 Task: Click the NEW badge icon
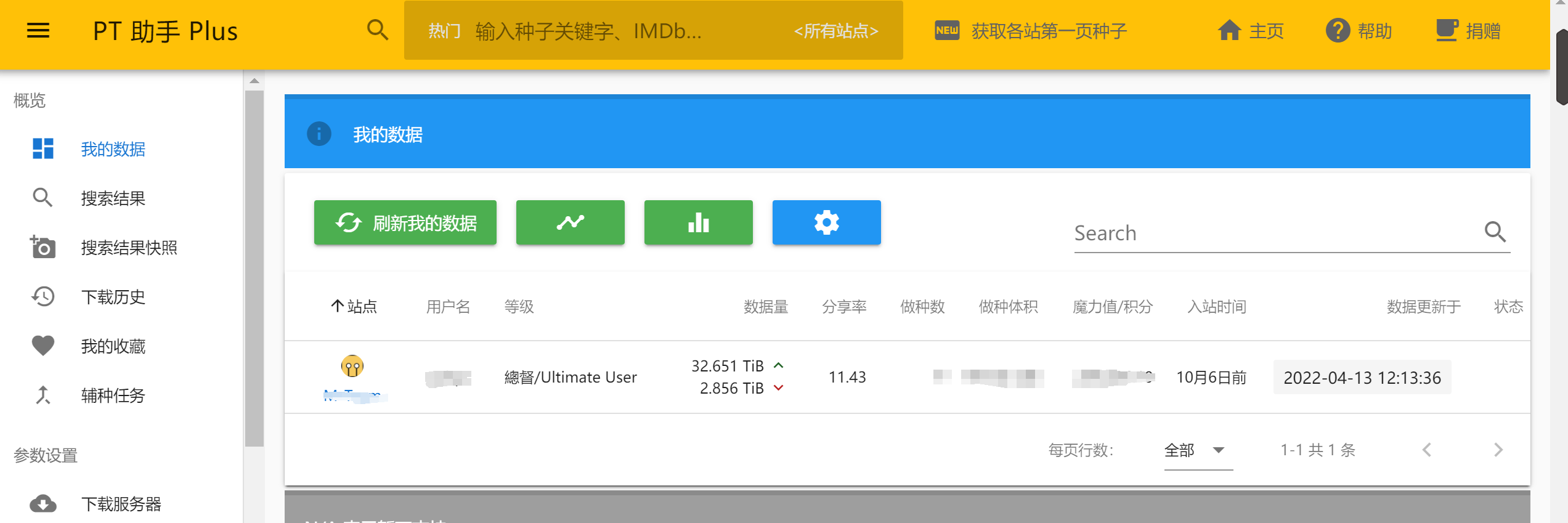[947, 30]
